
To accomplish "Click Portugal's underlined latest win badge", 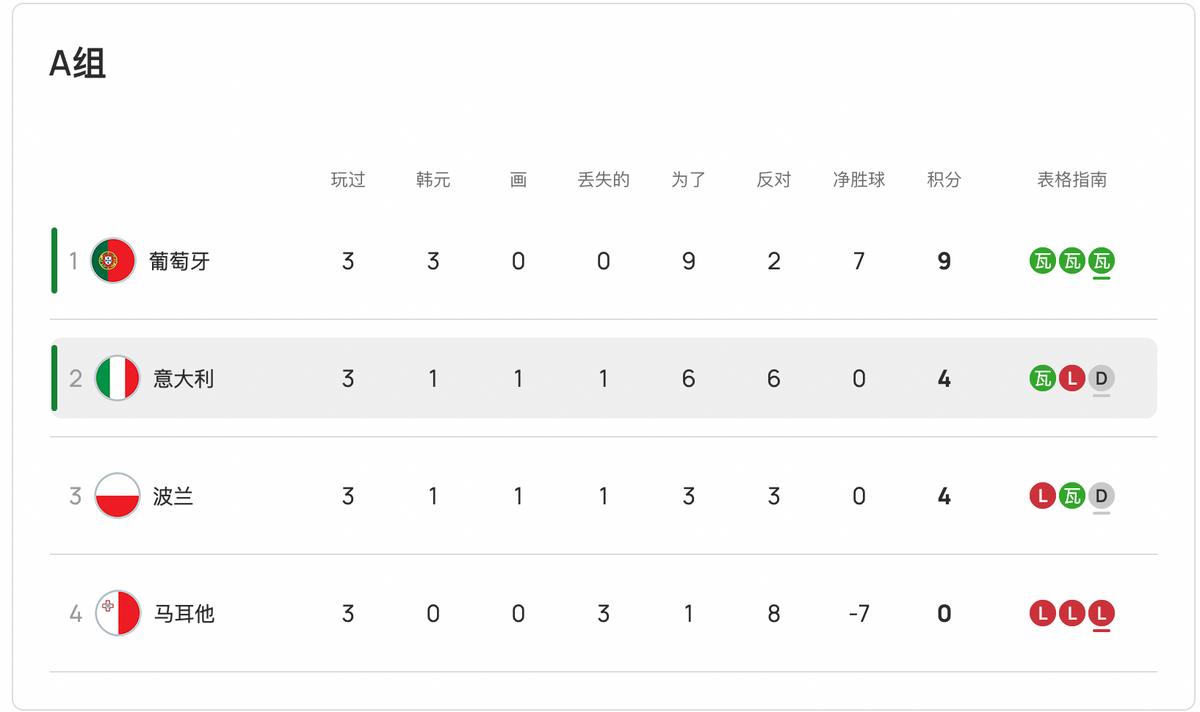I will click(x=1101, y=262).
